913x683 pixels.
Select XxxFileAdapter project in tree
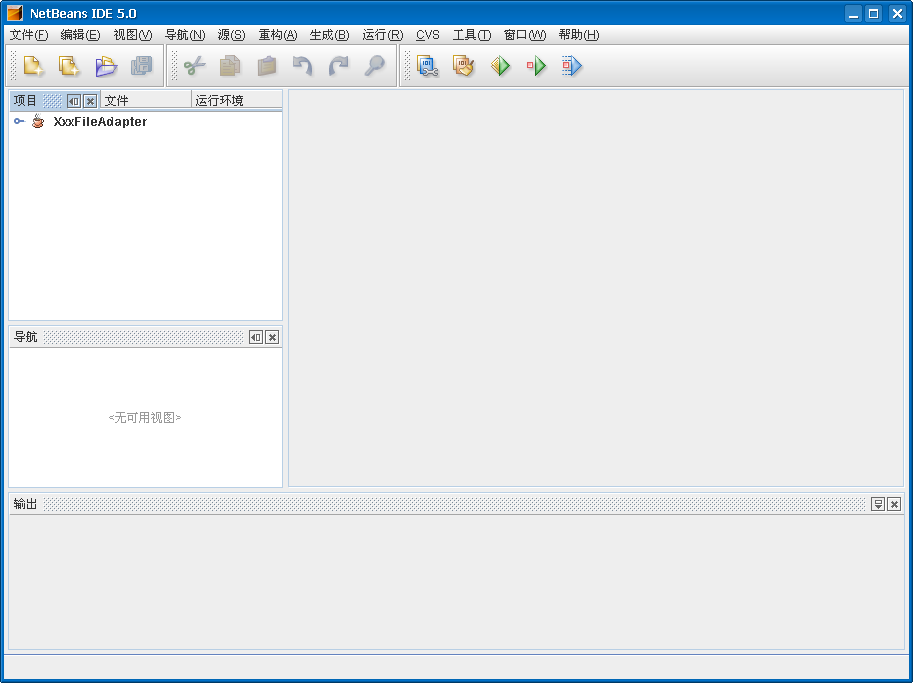click(100, 122)
